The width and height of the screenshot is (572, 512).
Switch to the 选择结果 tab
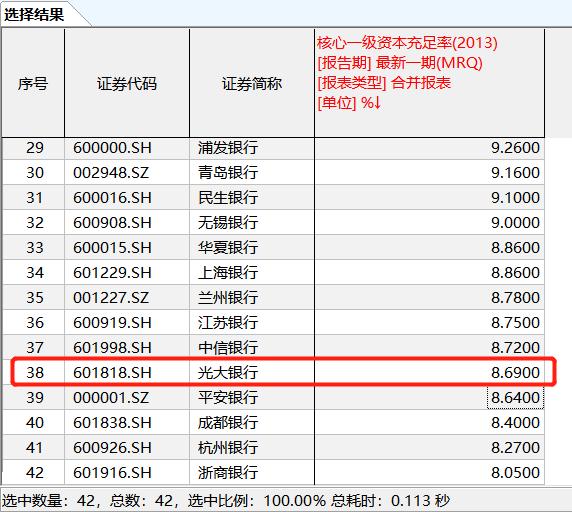pos(34,15)
